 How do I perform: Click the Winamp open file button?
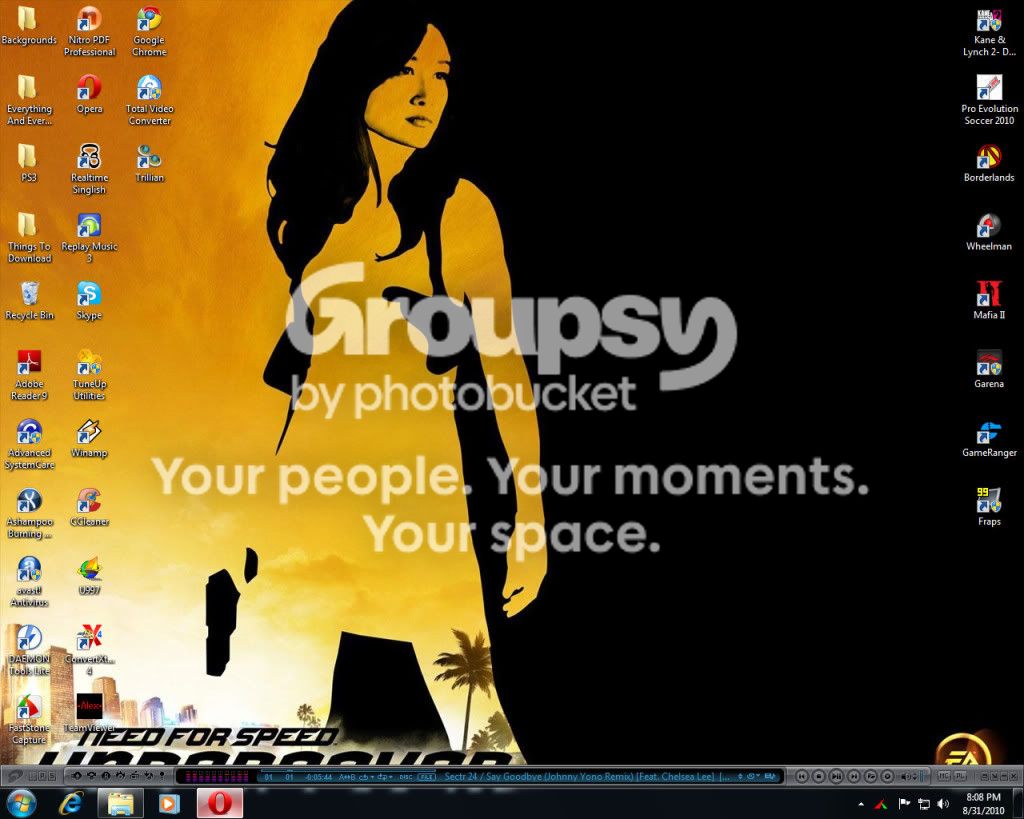tap(871, 777)
